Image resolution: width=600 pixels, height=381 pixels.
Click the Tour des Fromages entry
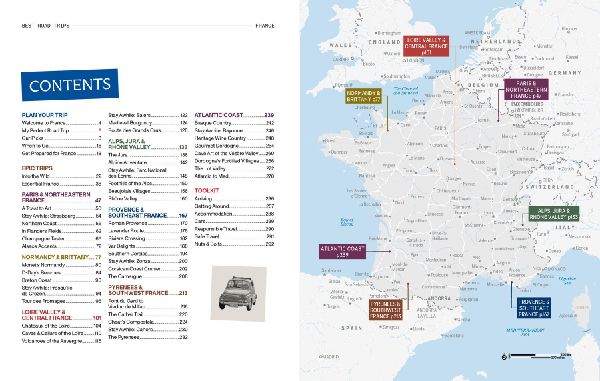(x=62, y=301)
